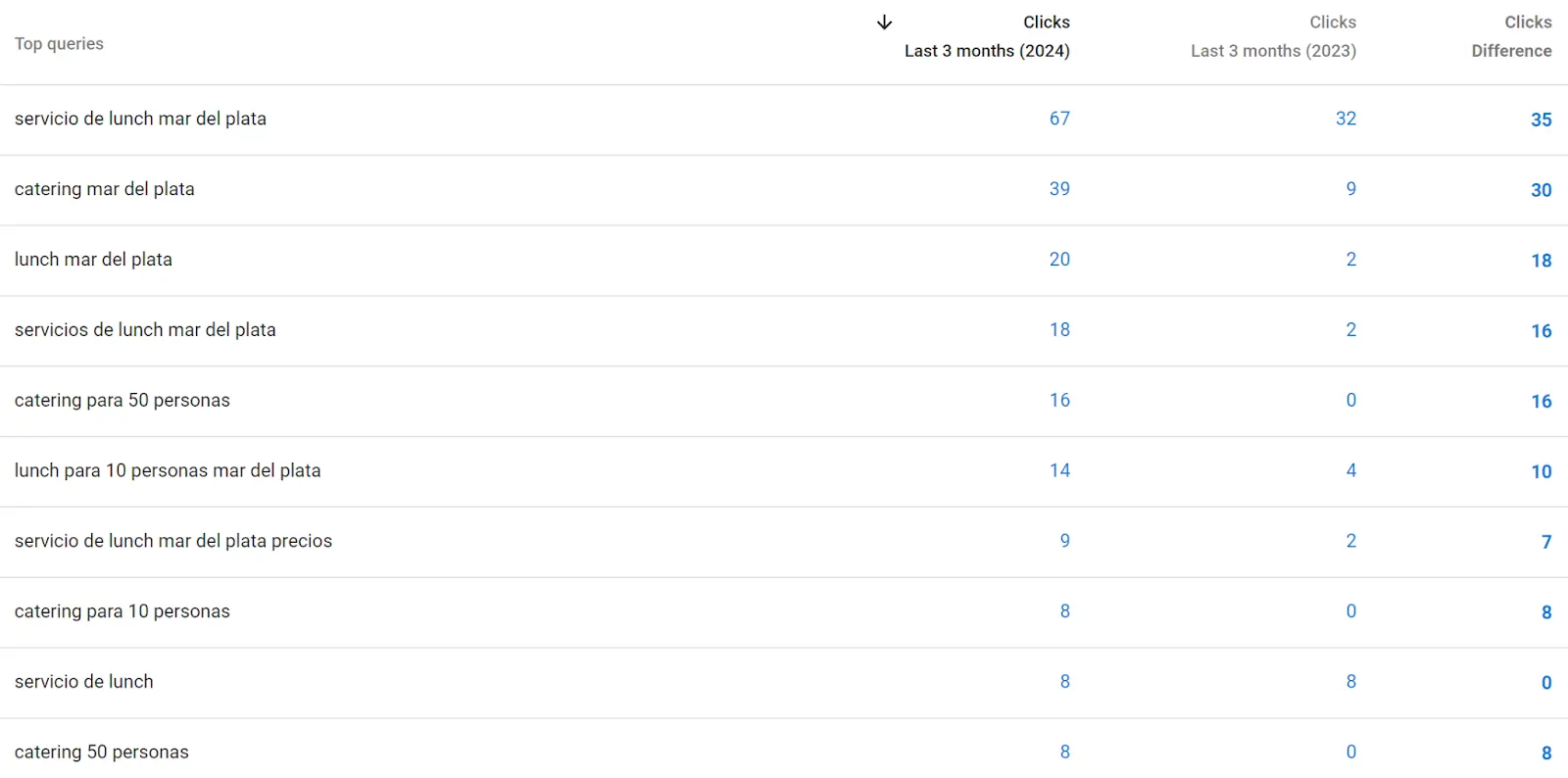Sort by Clicks Difference column header
Image resolution: width=1568 pixels, height=778 pixels.
tap(1510, 36)
